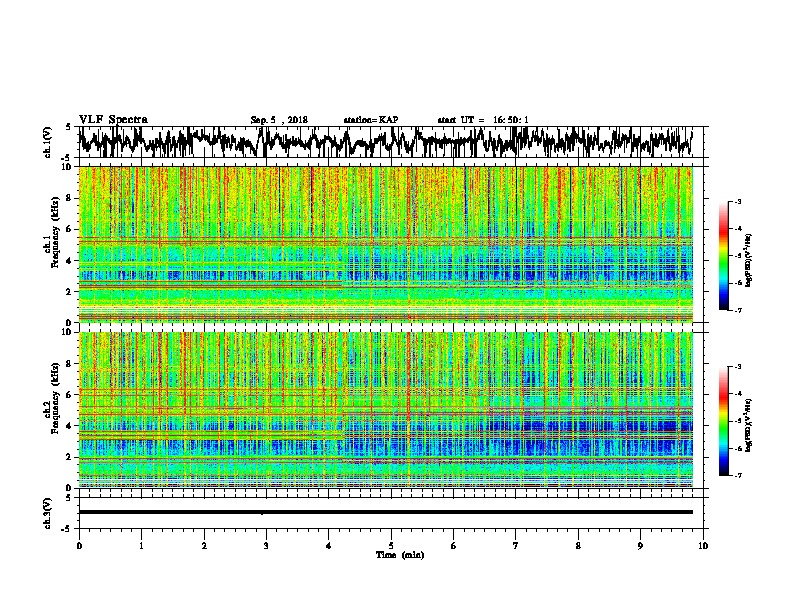The width and height of the screenshot is (792, 612).
Task: Click tick label "6" on the time axis
Action: [454, 546]
